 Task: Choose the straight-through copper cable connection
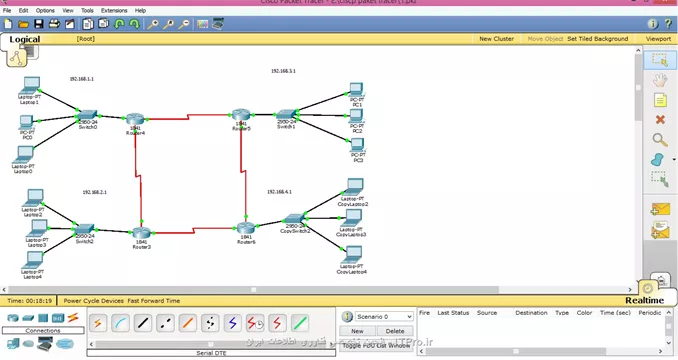point(143,323)
